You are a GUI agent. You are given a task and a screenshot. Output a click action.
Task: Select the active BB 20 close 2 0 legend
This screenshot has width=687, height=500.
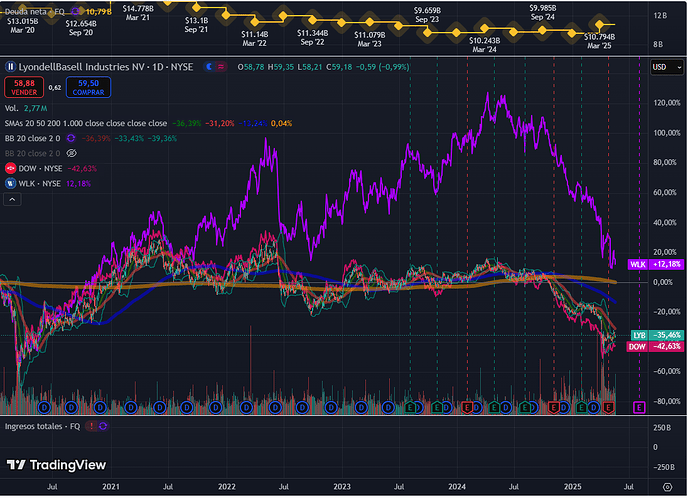point(32,138)
